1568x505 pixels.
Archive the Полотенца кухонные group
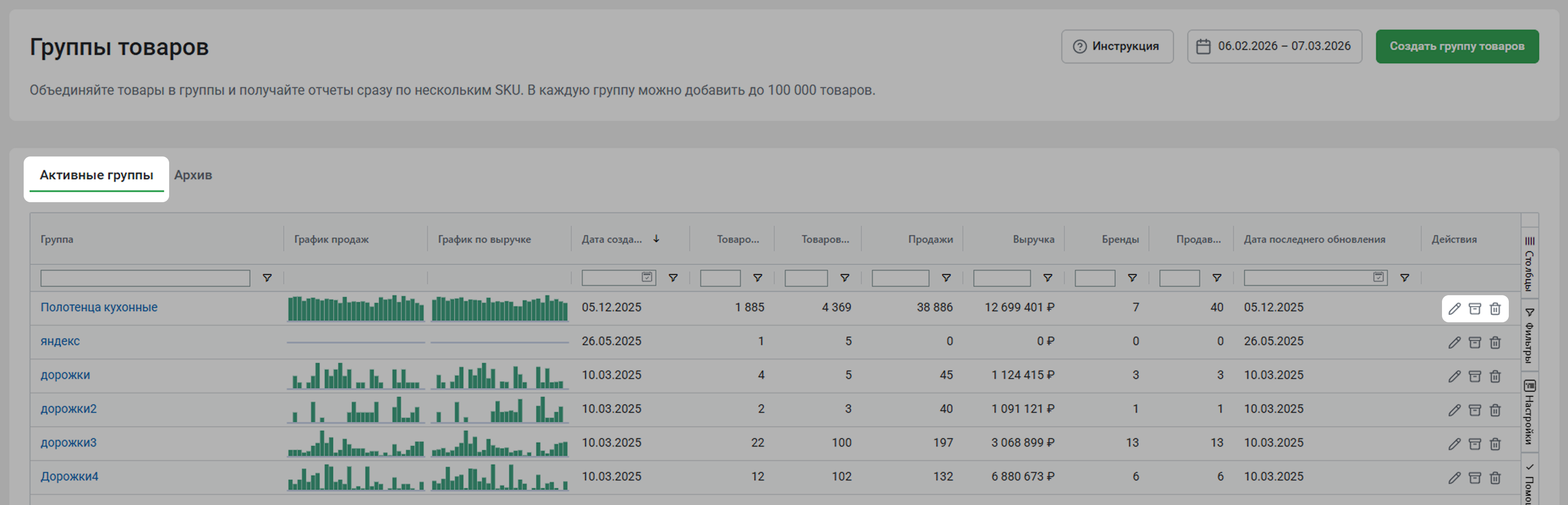[1474, 308]
